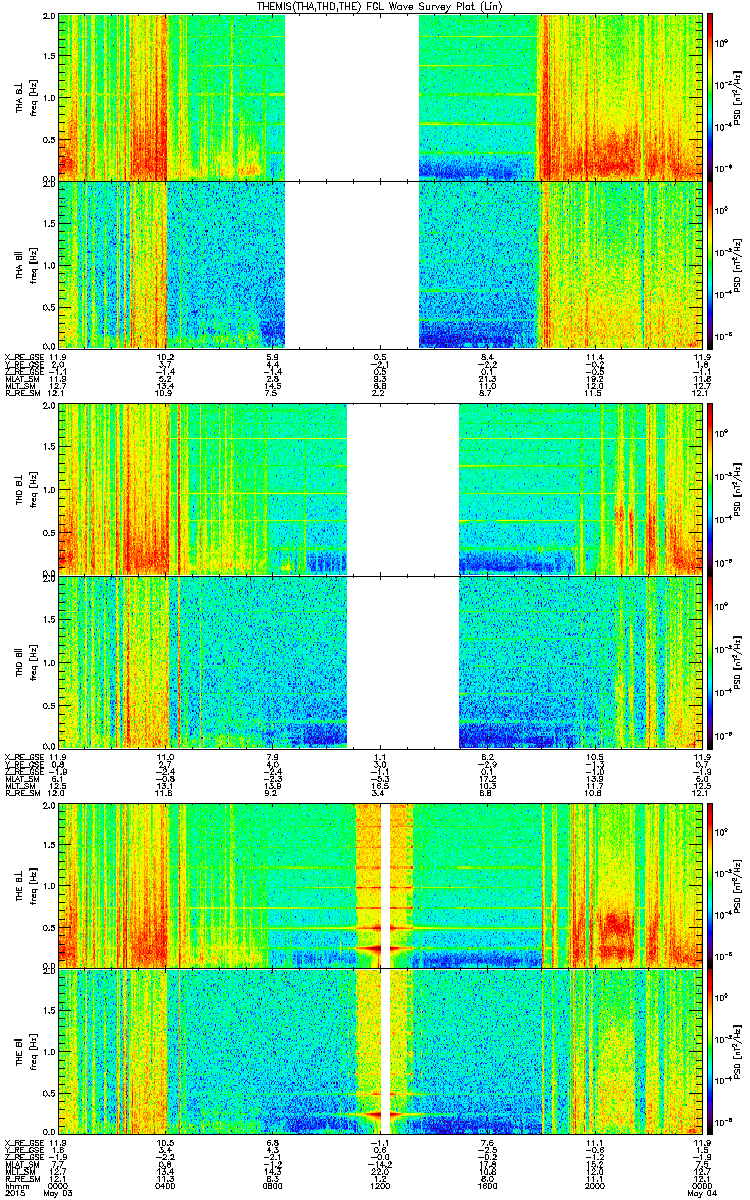Click the 'THE BII freq [Hz]' axis label
The image size is (750, 1200).
point(25,1051)
